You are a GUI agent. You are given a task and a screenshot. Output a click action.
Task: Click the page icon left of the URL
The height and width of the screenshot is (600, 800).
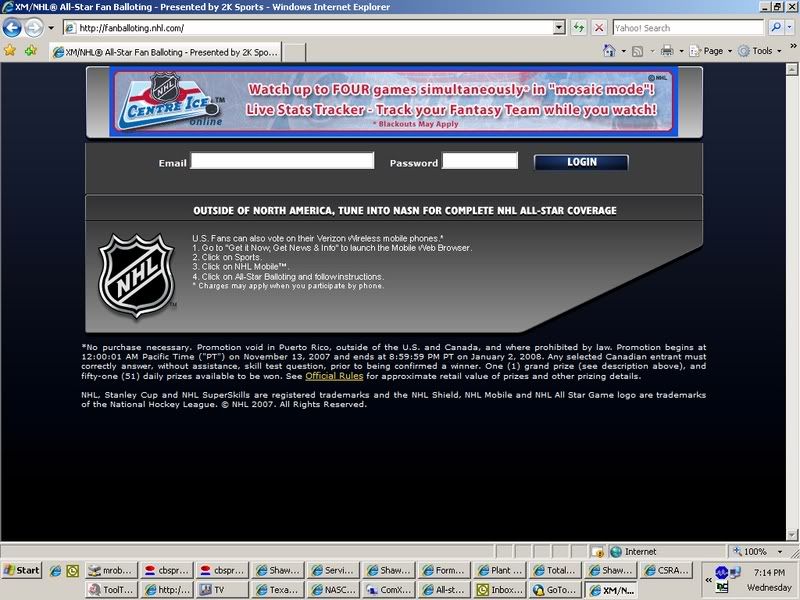pyautogui.click(x=70, y=28)
